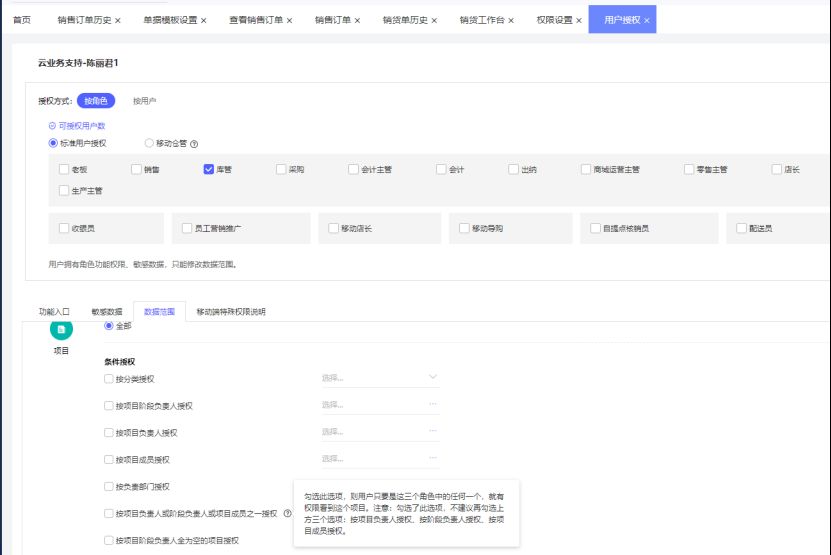
Task: Uncheck the 库管 role checkbox
Action: [209, 170]
